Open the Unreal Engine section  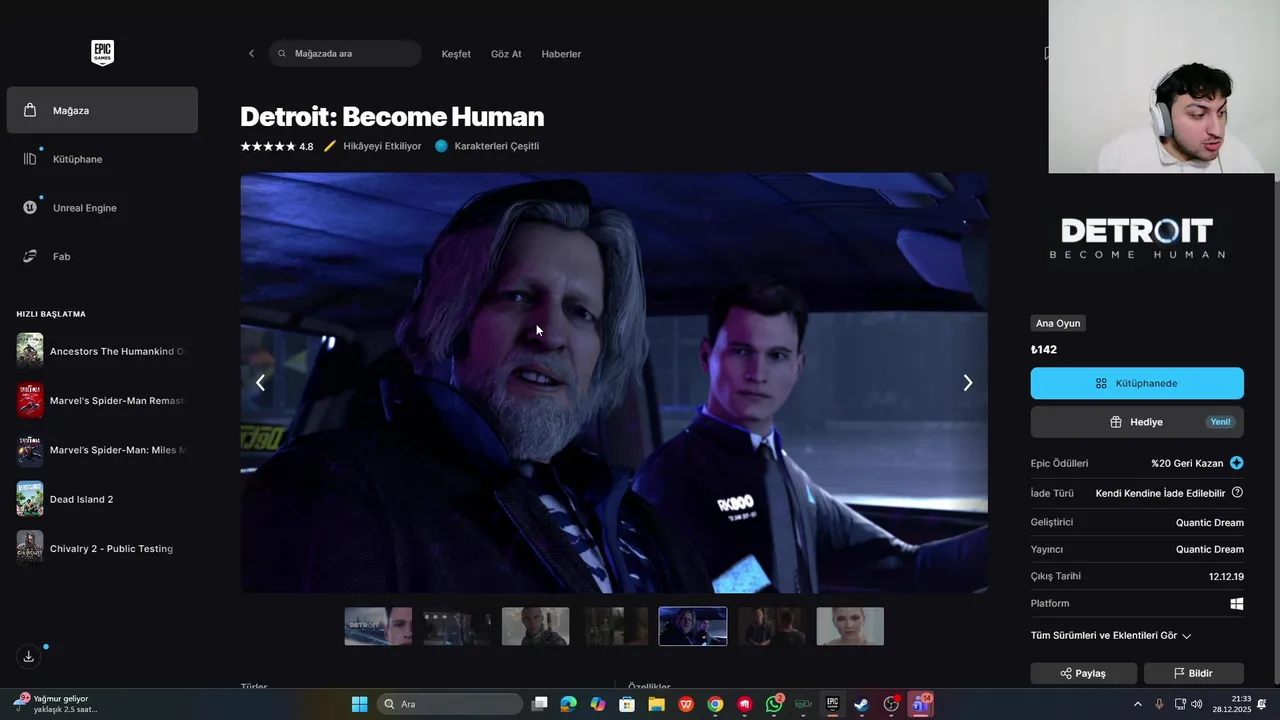(102, 208)
